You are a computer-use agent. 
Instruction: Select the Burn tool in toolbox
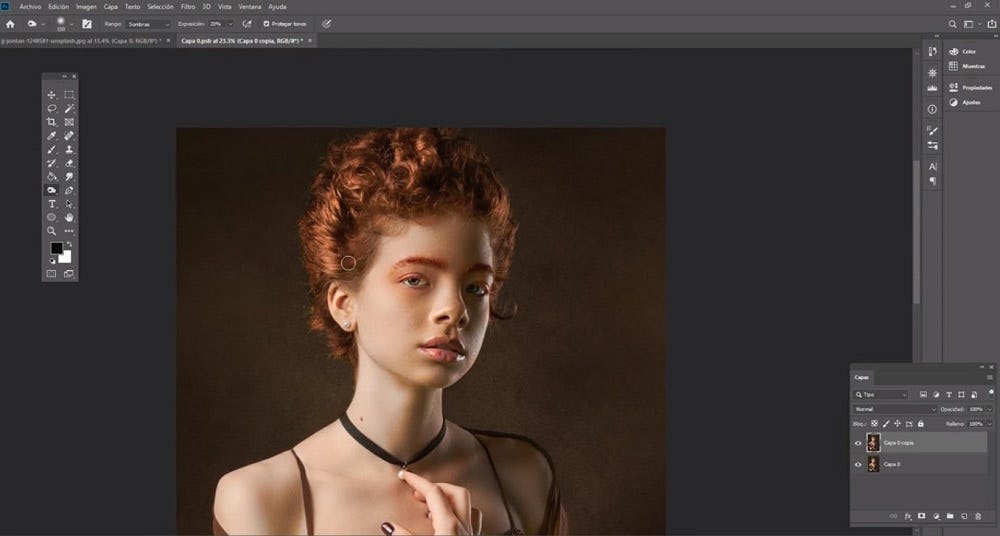51,190
